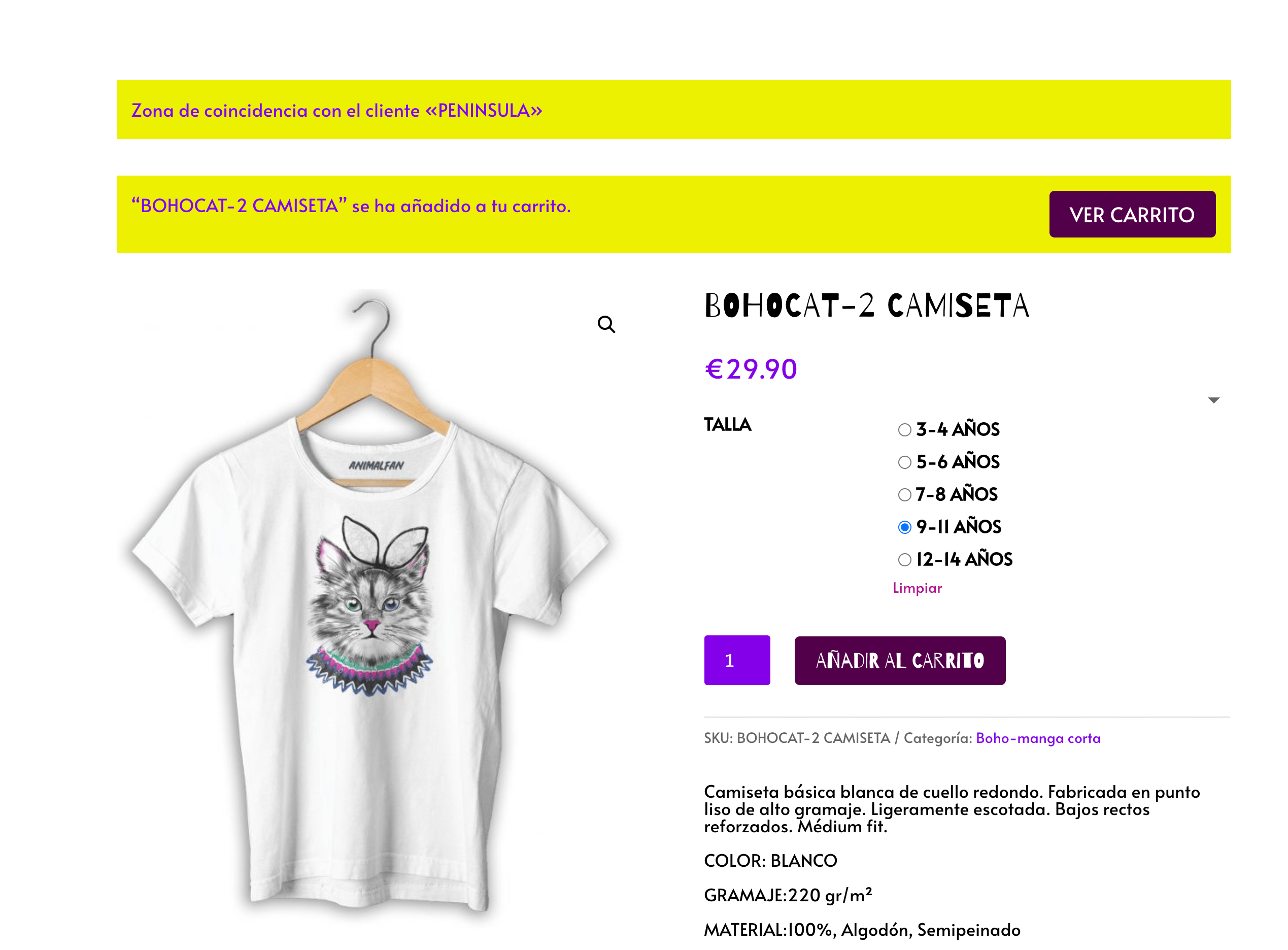Open the Boho-manga corta category link
Image resolution: width=1288 pixels, height=950 pixels.
1038,738
